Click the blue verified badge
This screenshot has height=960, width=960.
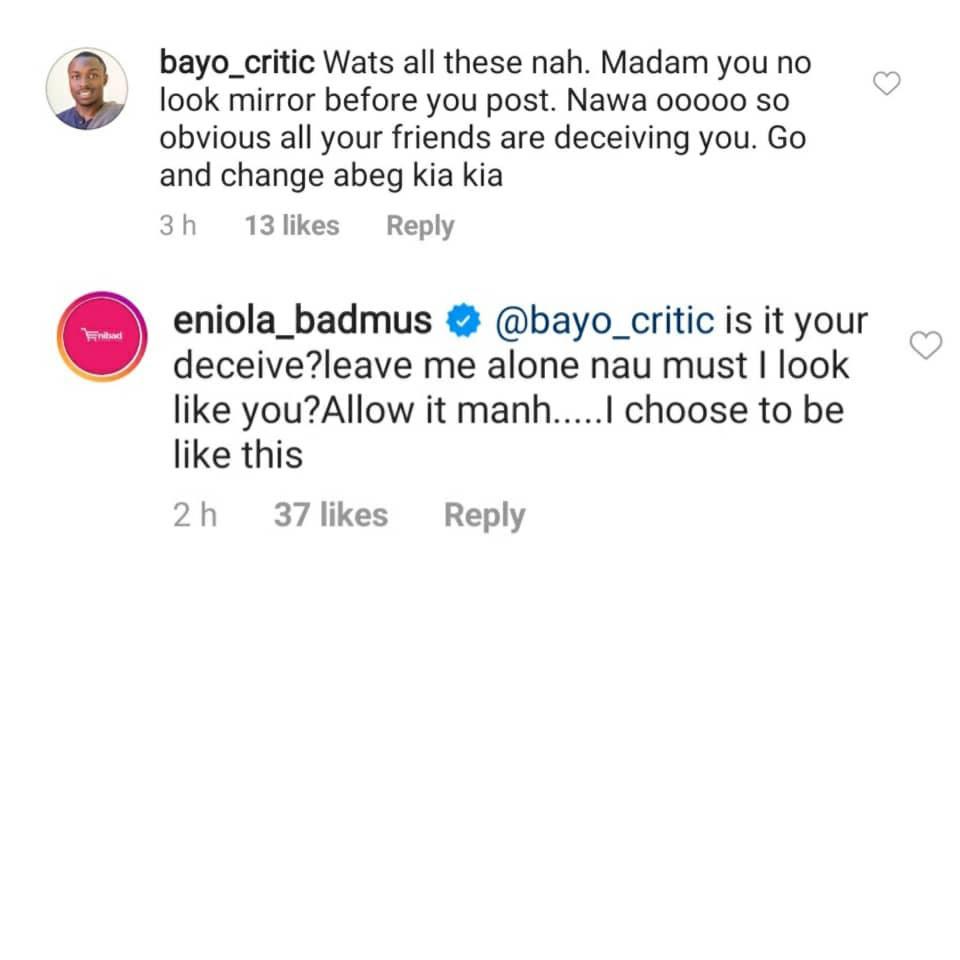(463, 320)
